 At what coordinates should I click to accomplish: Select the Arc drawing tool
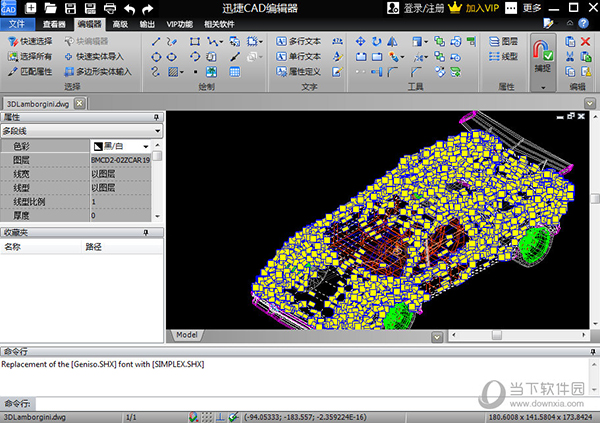tap(195, 57)
